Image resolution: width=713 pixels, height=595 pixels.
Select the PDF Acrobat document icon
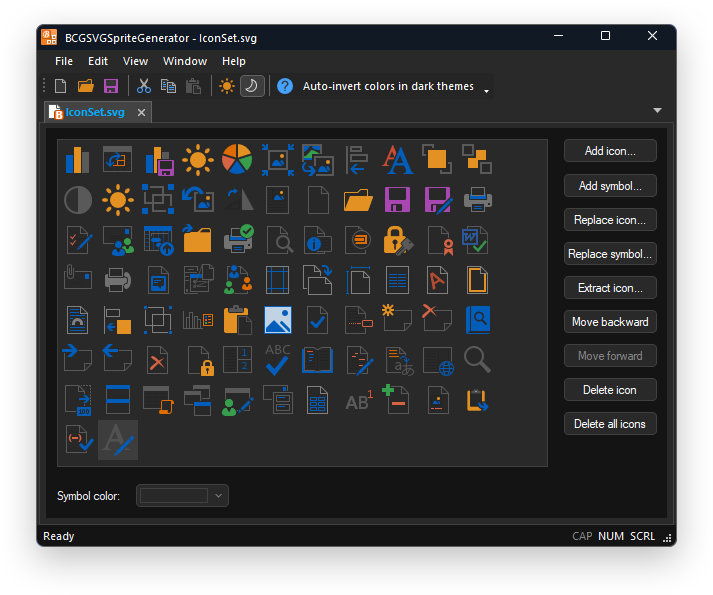tap(437, 280)
